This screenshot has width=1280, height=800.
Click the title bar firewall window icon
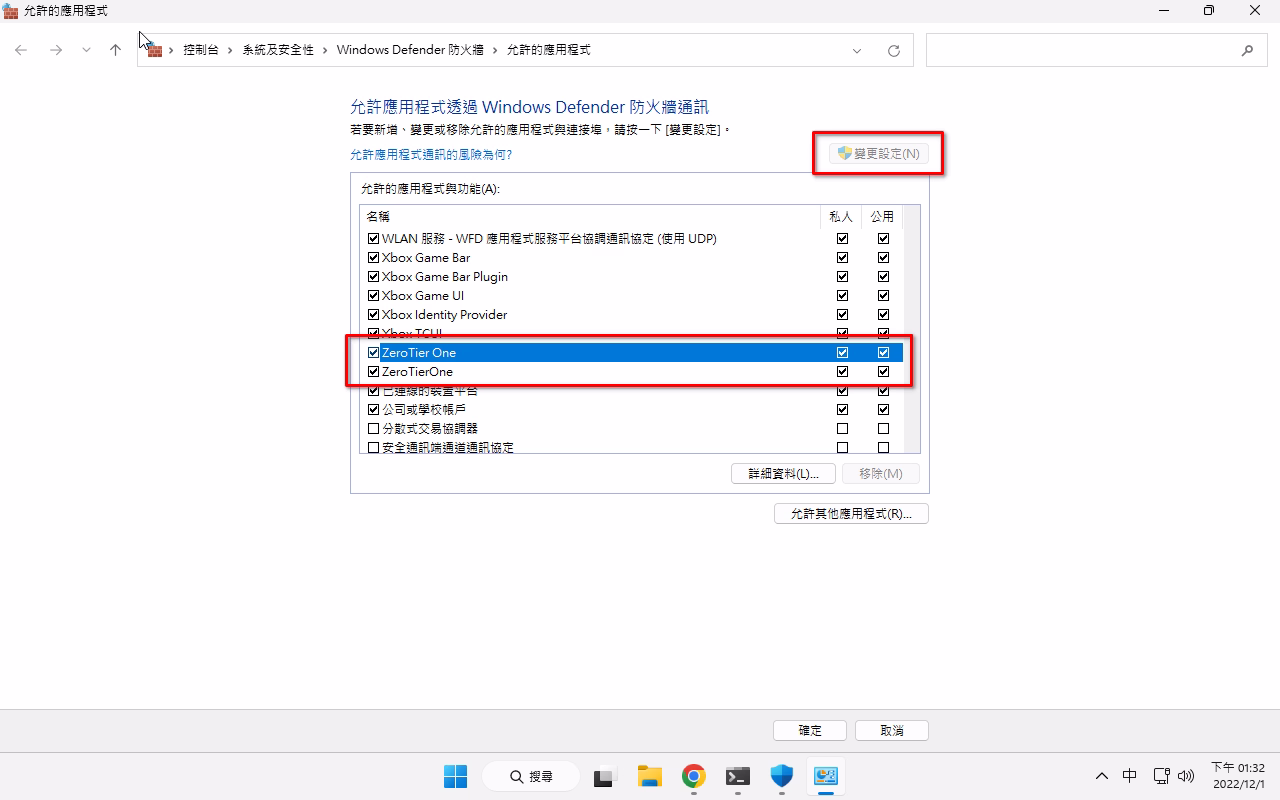click(11, 11)
